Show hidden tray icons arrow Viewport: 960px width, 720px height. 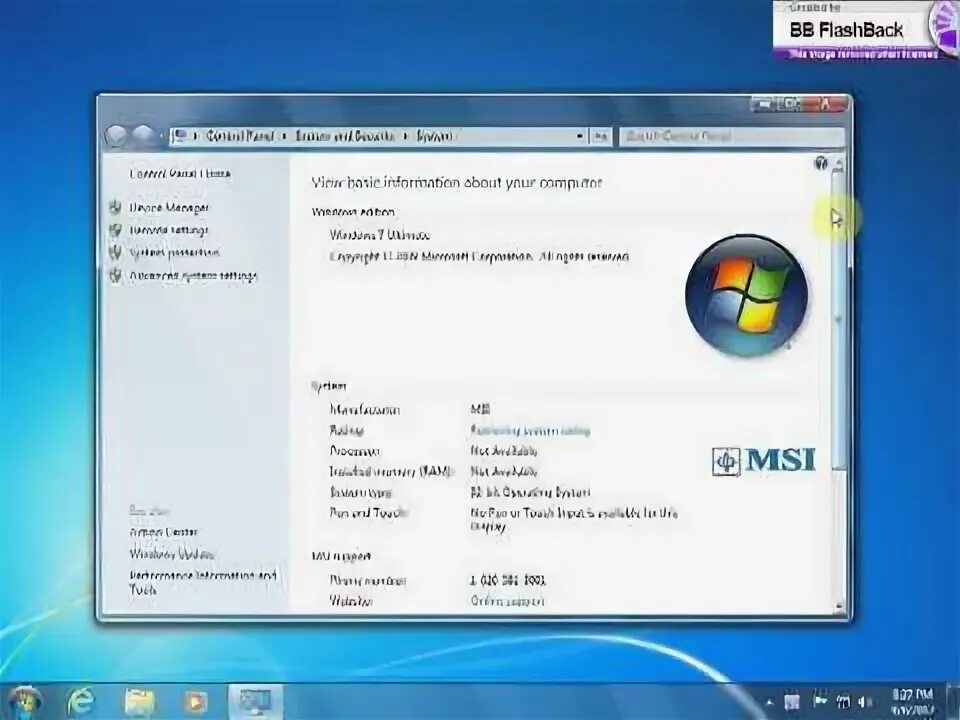pos(770,702)
